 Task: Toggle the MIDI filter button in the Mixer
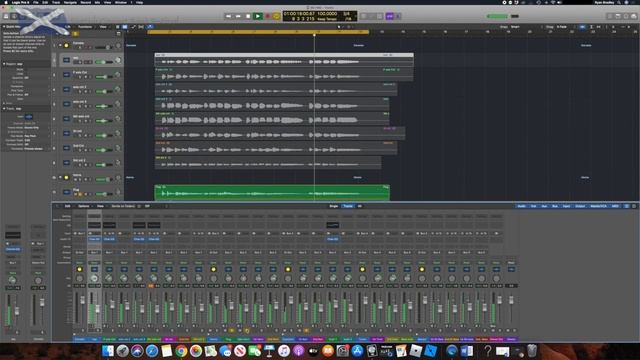[x=615, y=206]
